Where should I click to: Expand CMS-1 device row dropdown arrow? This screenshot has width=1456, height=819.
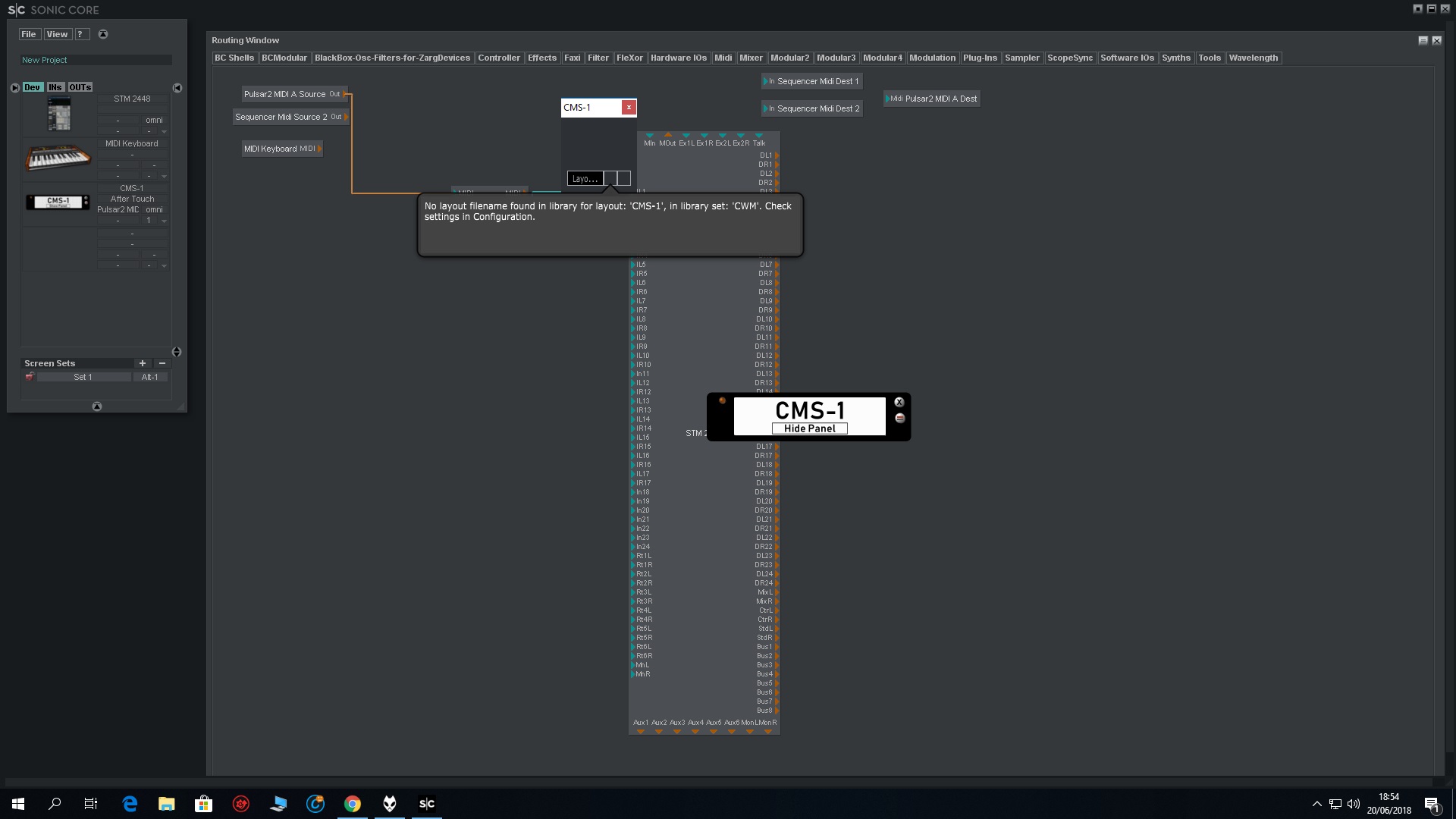click(164, 221)
